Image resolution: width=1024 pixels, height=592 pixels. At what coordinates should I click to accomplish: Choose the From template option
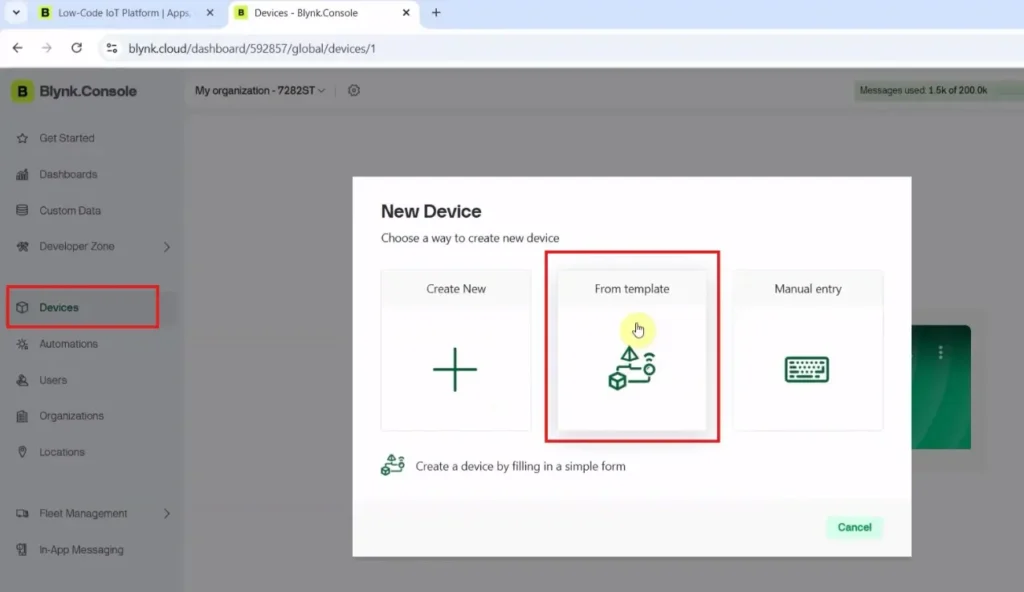pyautogui.click(x=631, y=350)
